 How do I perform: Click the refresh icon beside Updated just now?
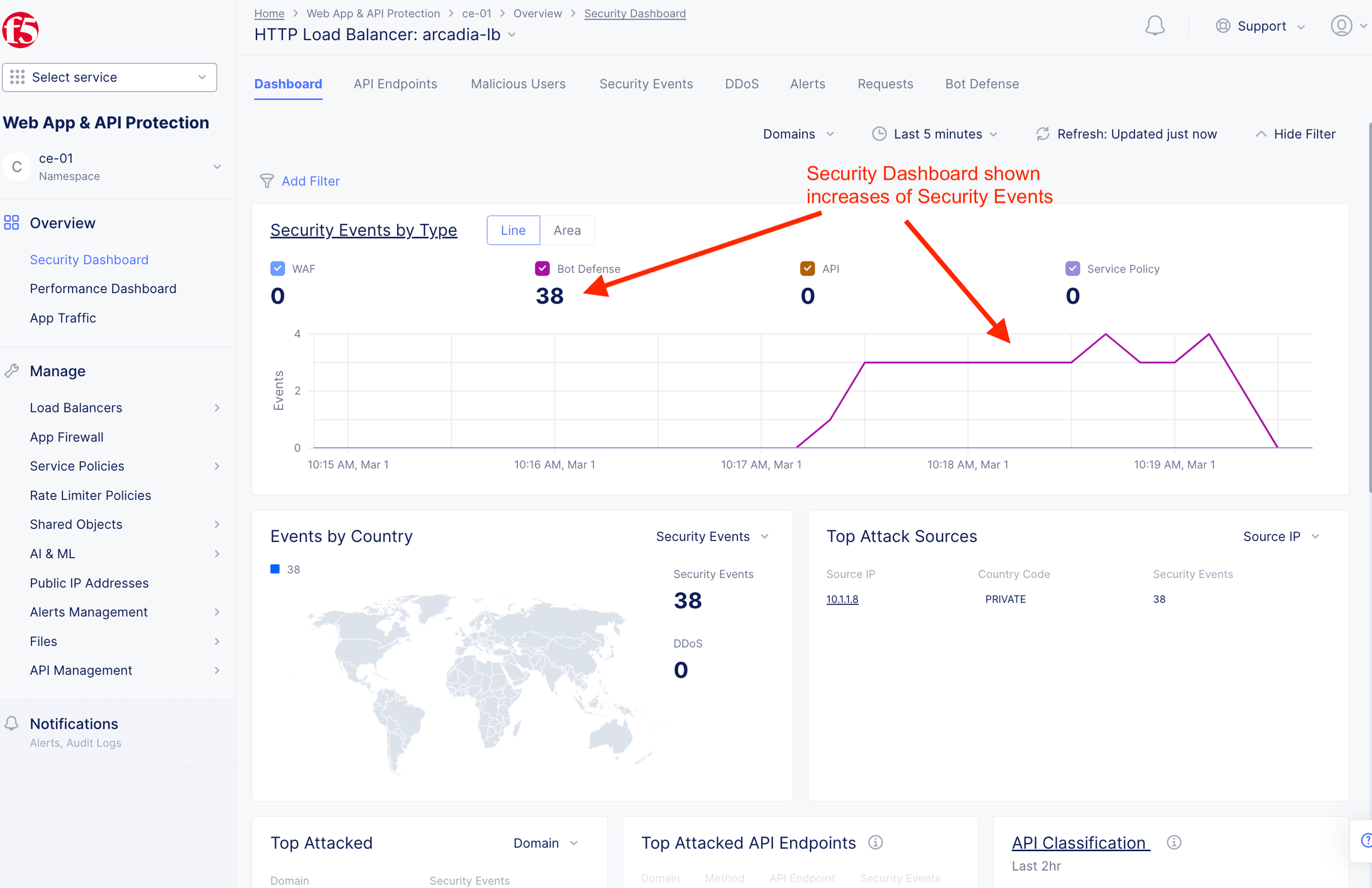(1042, 134)
